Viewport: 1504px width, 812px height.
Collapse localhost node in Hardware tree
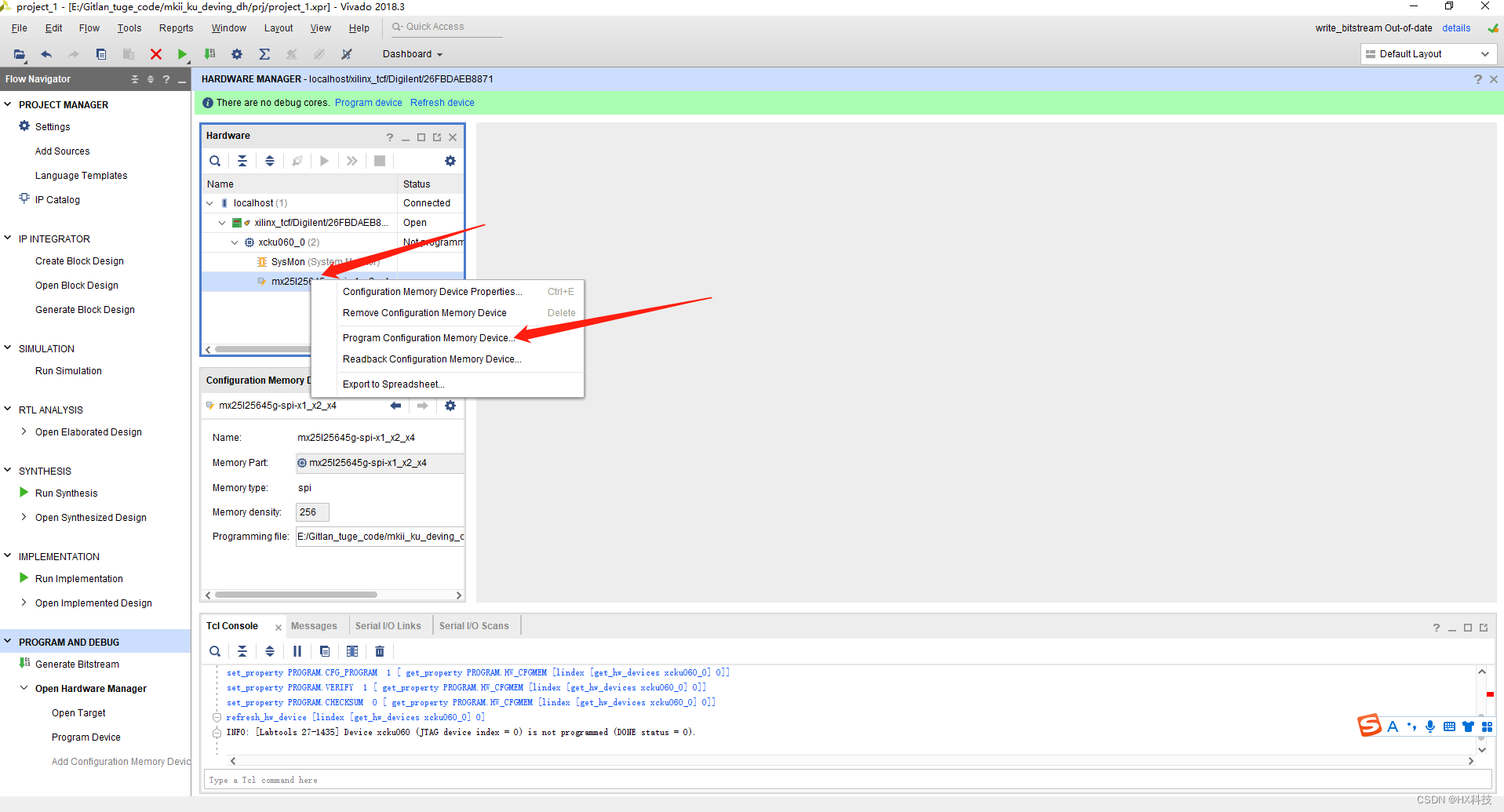[x=210, y=203]
